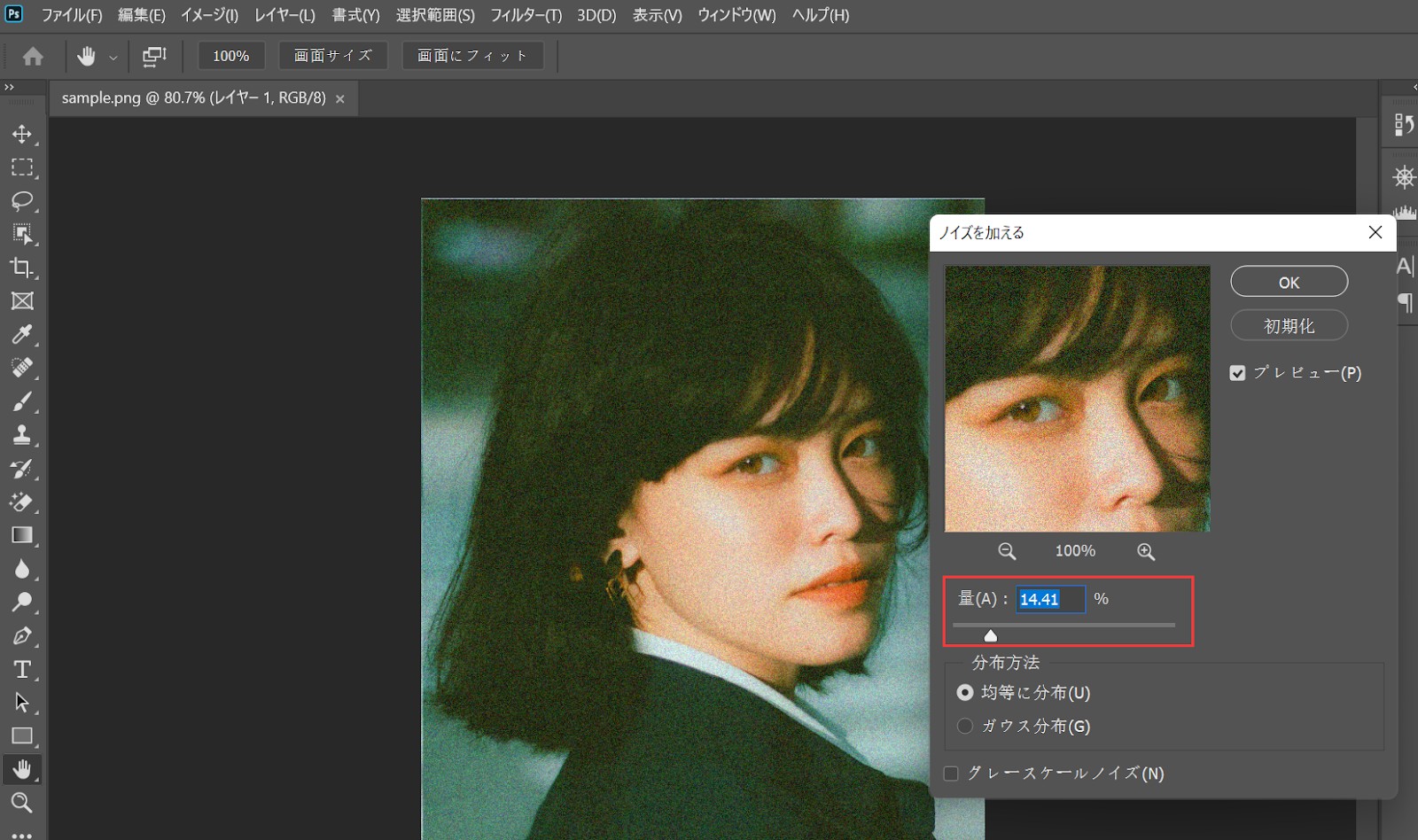Collapse the left sidebar with chevron

click(x=10, y=87)
